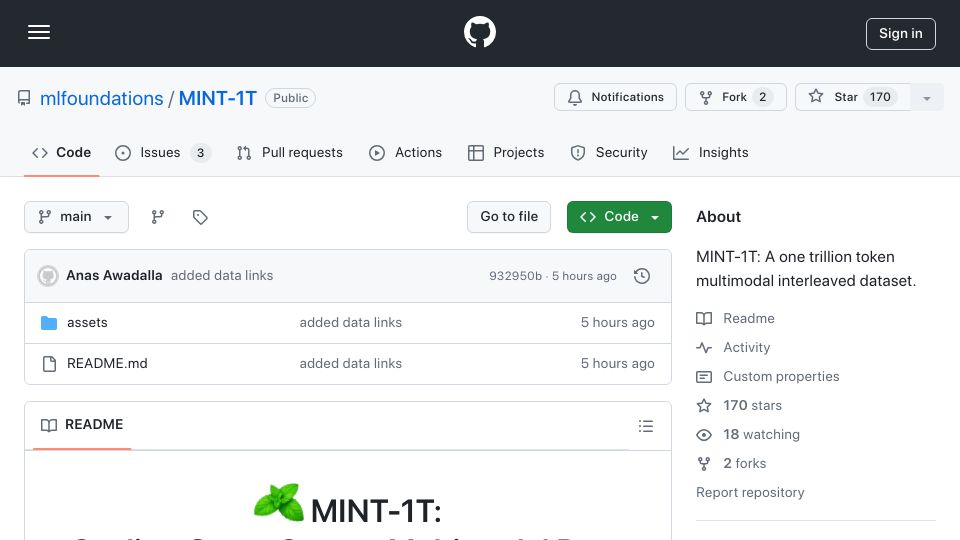Switch to the Code tab

pos(61,152)
